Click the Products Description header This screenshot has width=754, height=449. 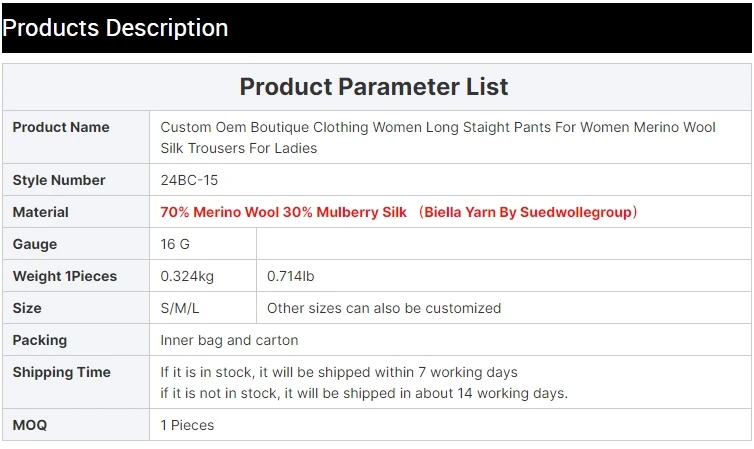click(x=115, y=28)
